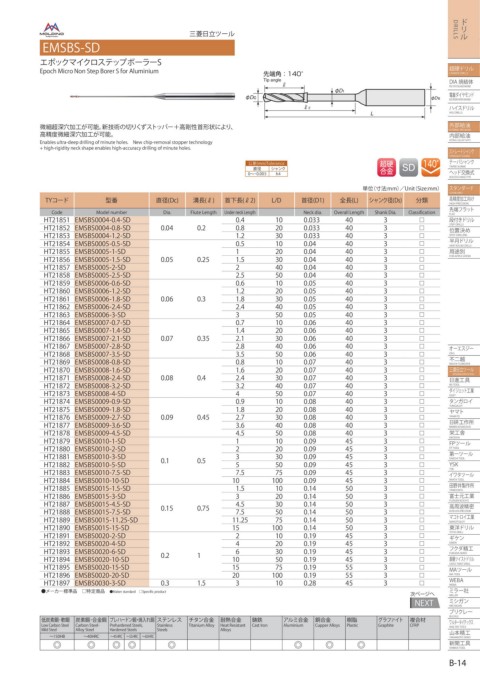Open the 山本精工 manufacturer tab
The height and width of the screenshot is (677, 480).
tap(464, 634)
